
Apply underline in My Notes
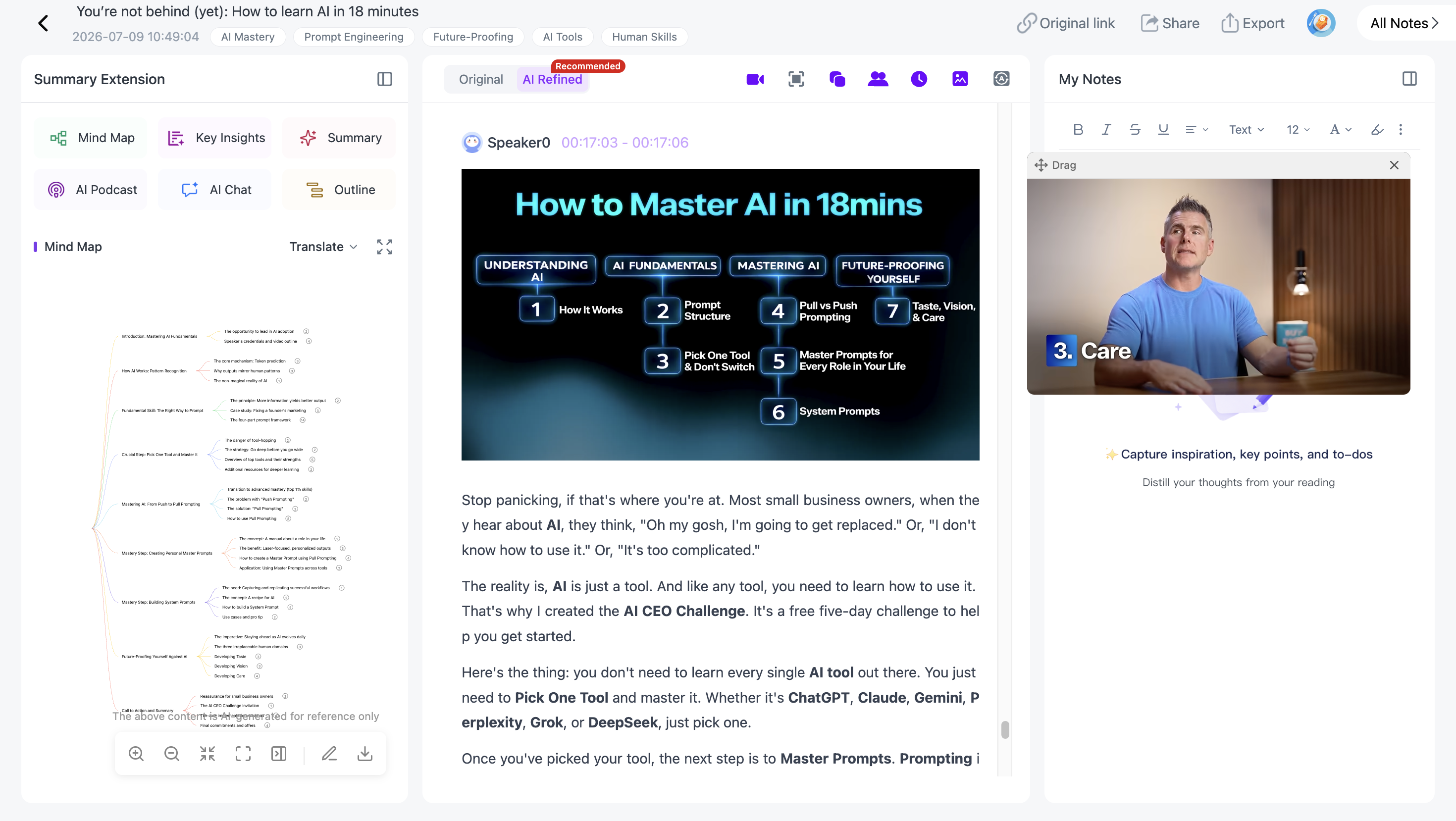point(1163,129)
